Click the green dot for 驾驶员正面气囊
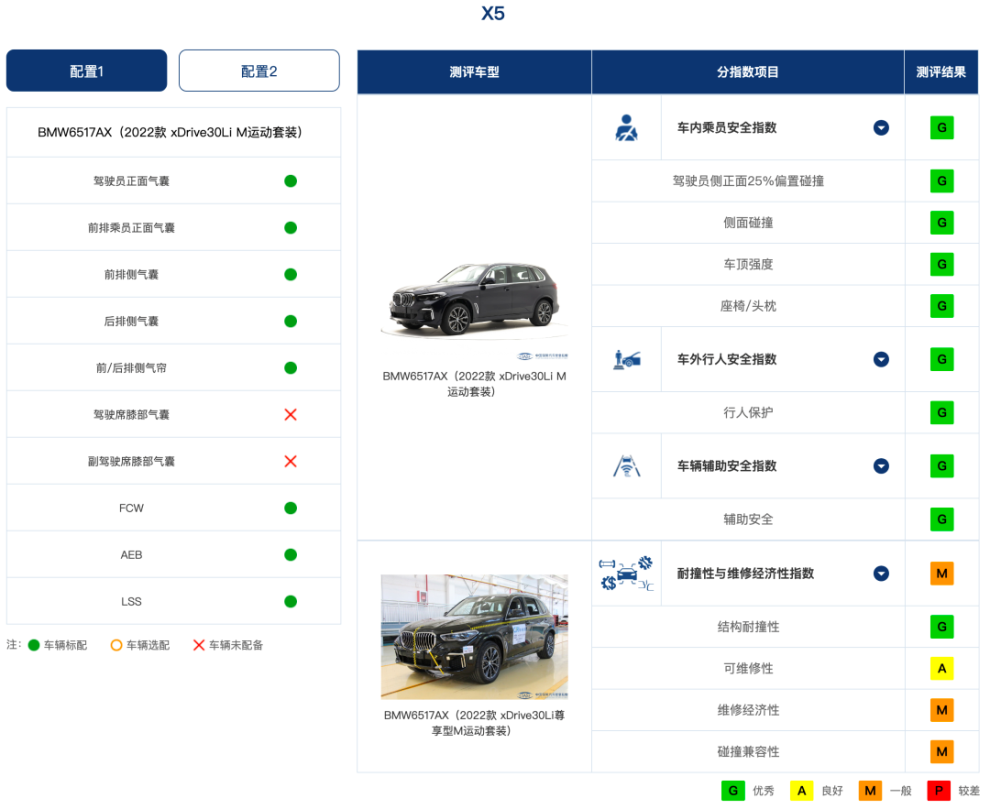 pyautogui.click(x=290, y=181)
